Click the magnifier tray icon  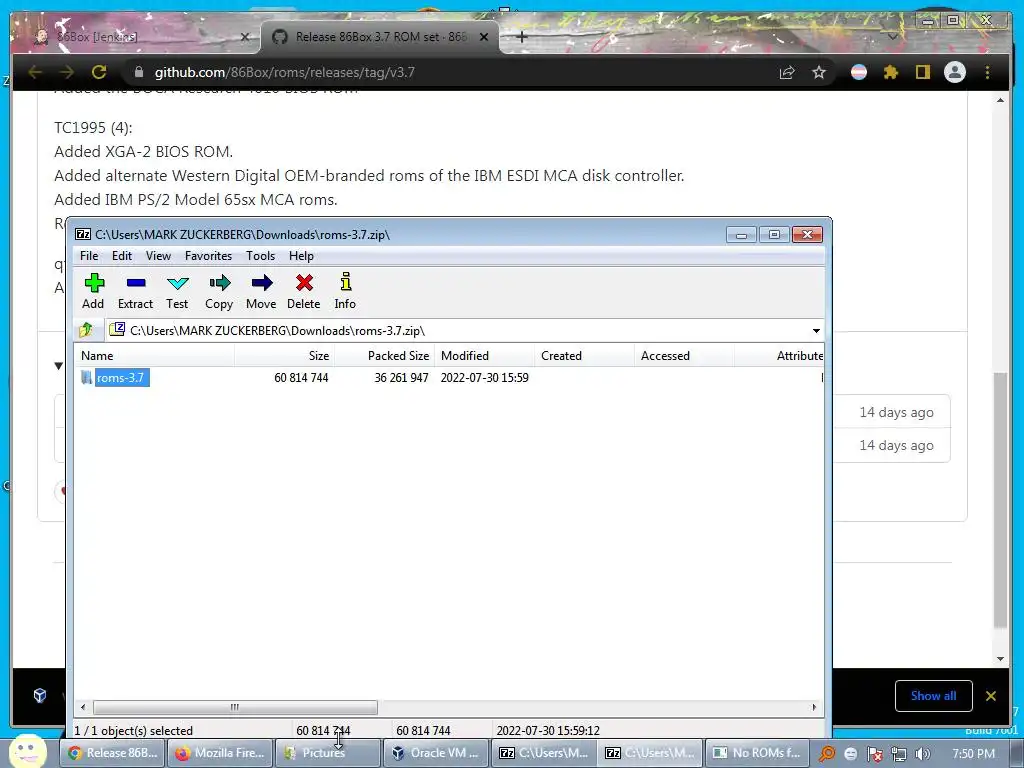click(827, 754)
